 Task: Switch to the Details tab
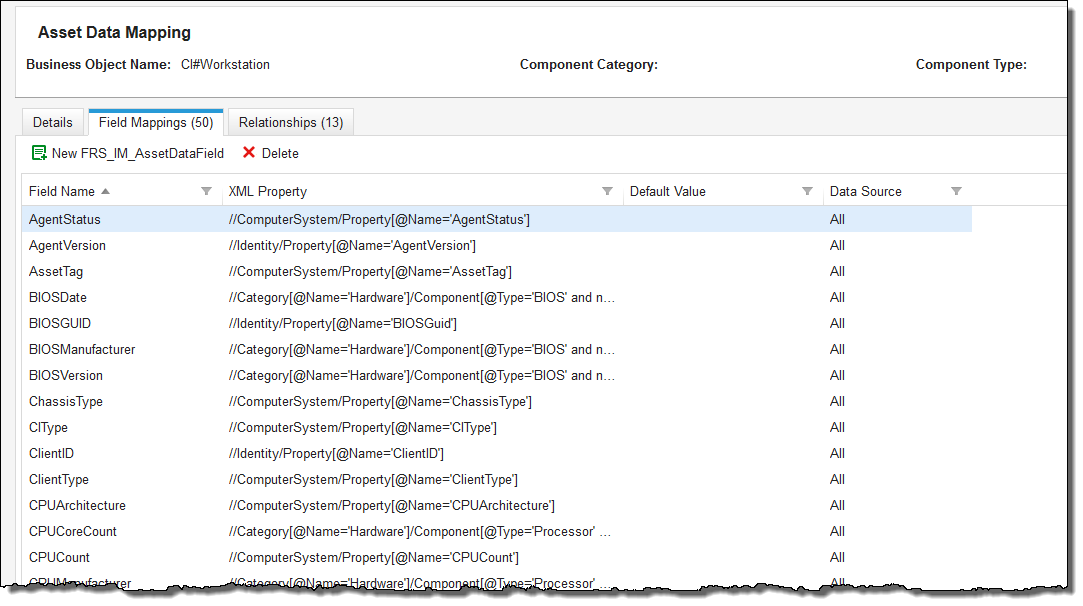(53, 122)
